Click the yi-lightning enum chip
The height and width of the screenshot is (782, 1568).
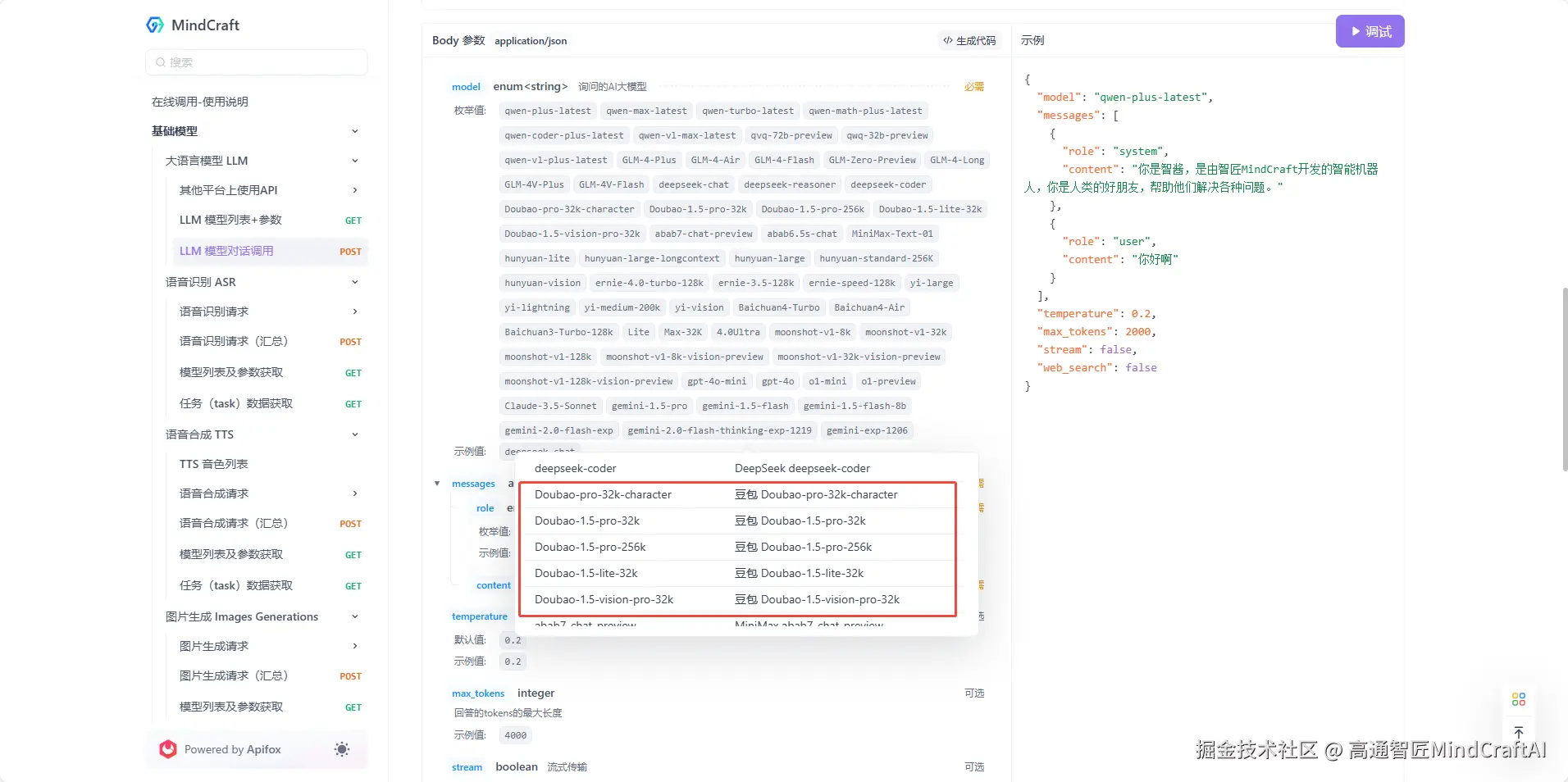[537, 307]
